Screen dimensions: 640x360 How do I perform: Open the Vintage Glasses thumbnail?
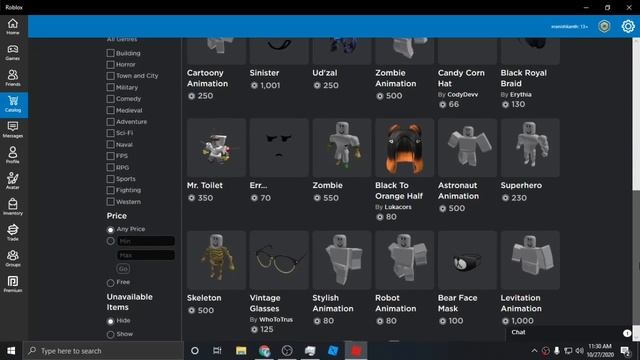[x=279, y=260]
